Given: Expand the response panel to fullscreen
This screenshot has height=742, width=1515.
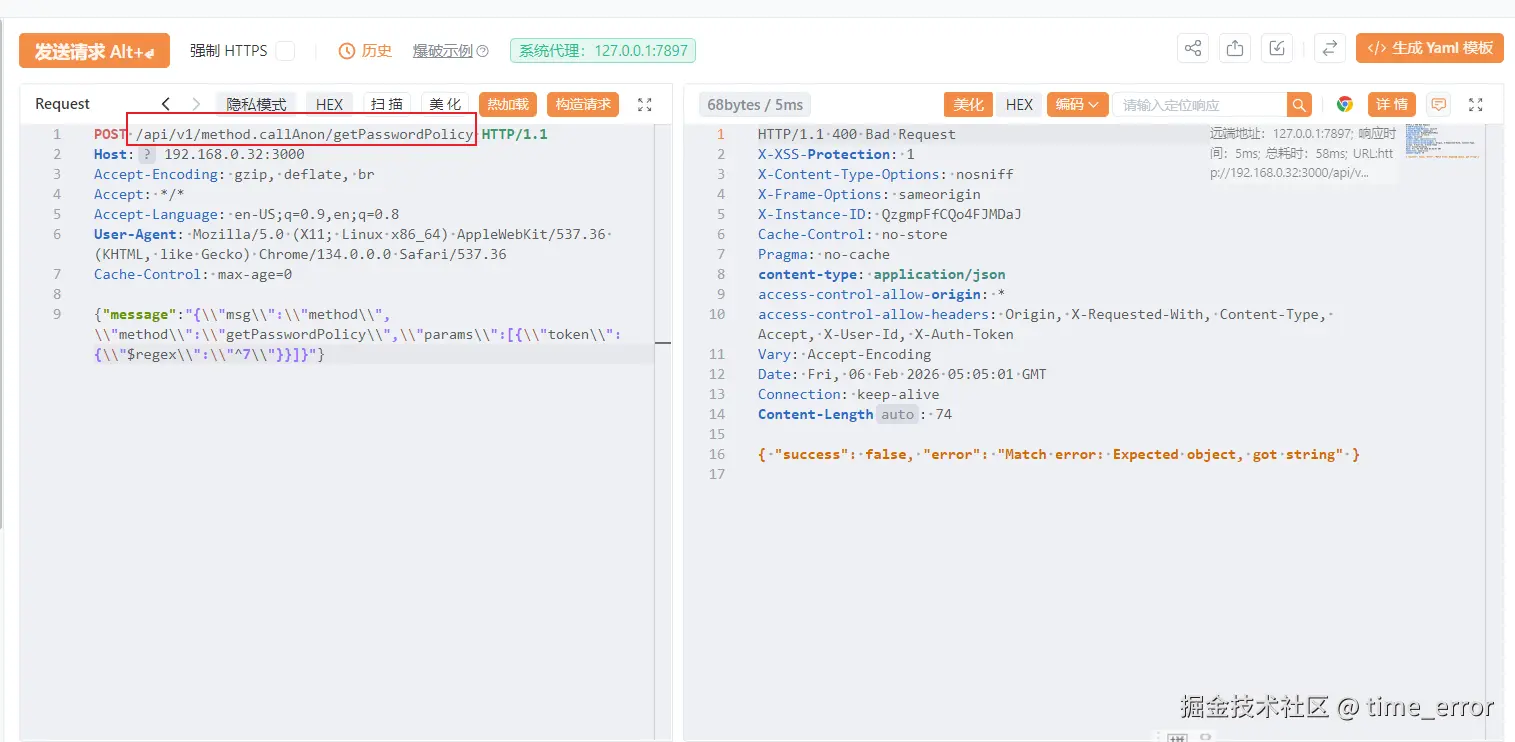Looking at the screenshot, I should click(x=1475, y=104).
